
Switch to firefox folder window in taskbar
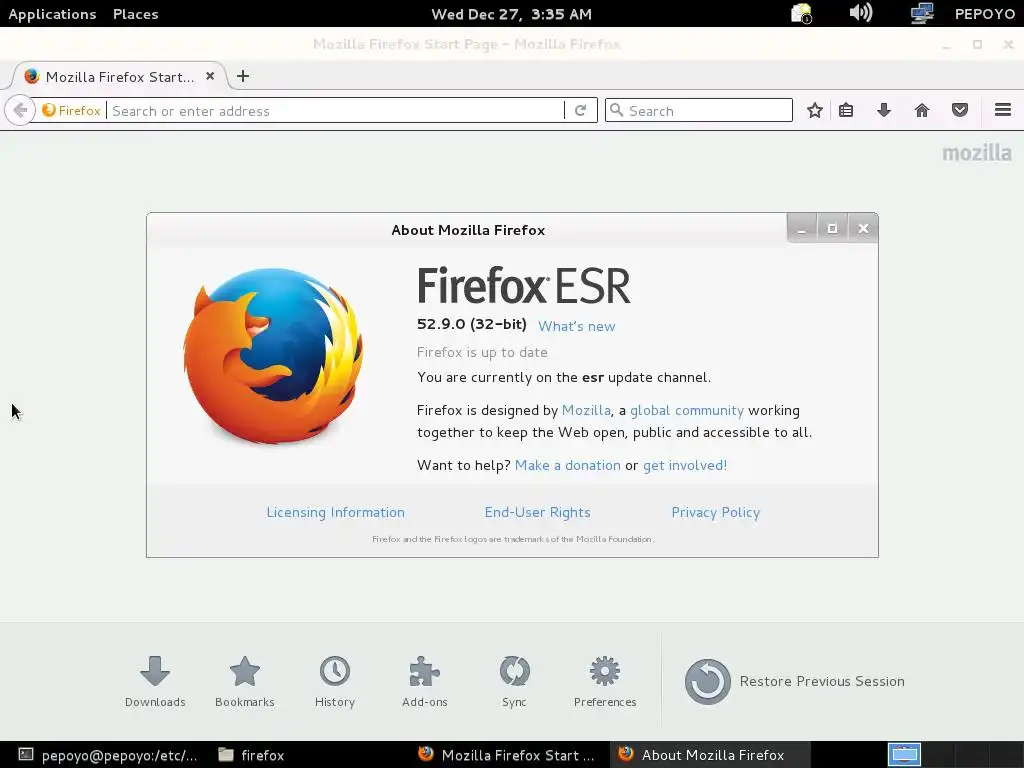click(x=251, y=755)
